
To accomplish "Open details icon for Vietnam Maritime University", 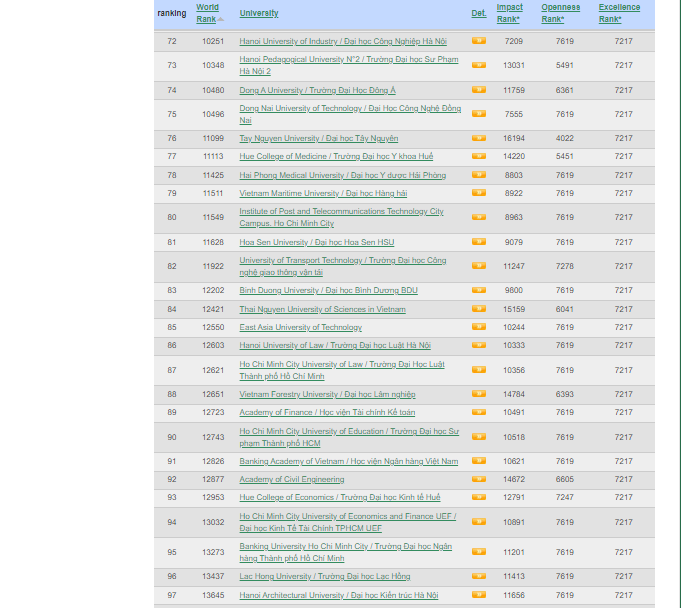I will point(479,193).
